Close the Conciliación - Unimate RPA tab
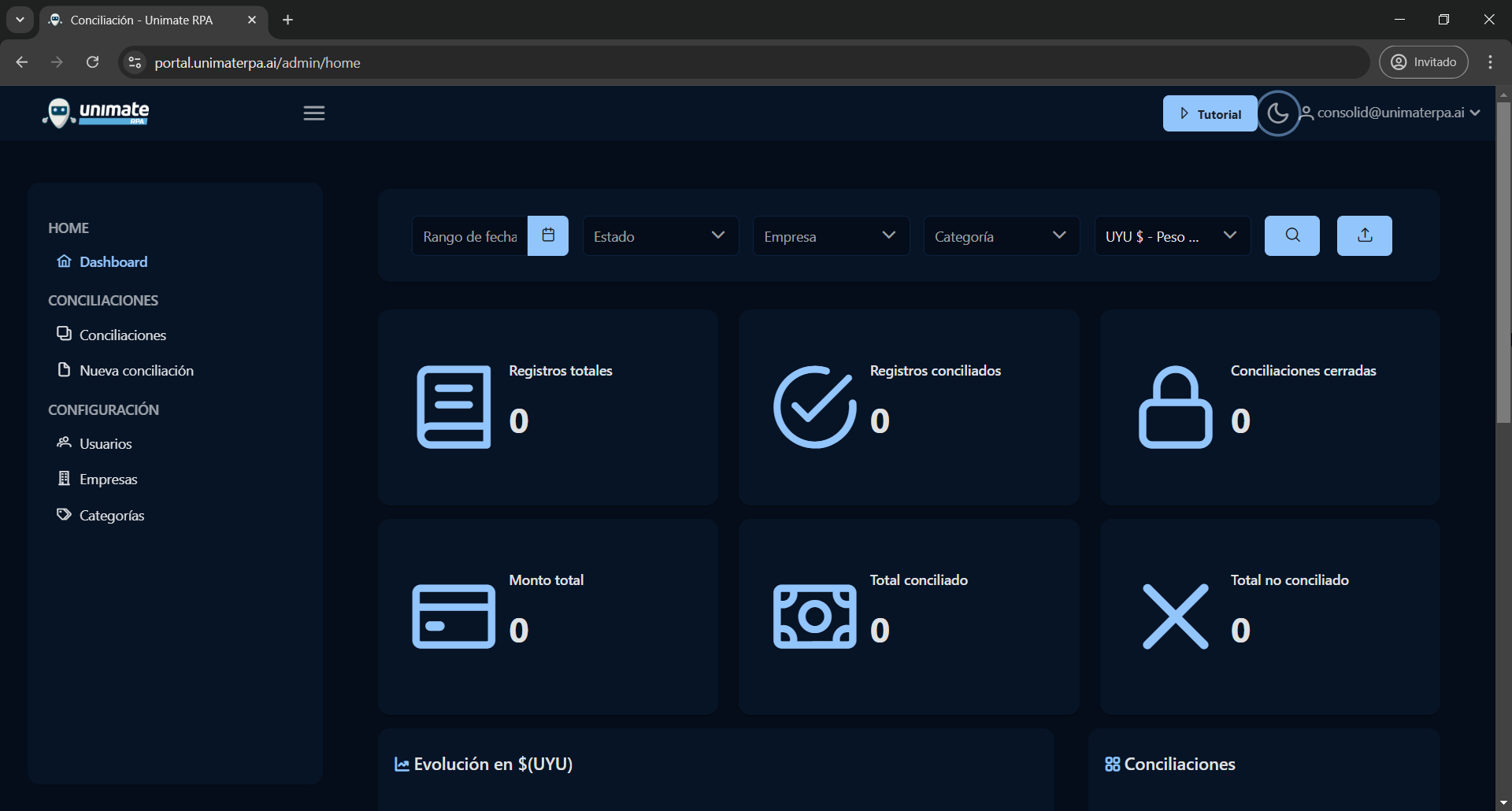Screen dimensions: 1512x811 click(252, 20)
